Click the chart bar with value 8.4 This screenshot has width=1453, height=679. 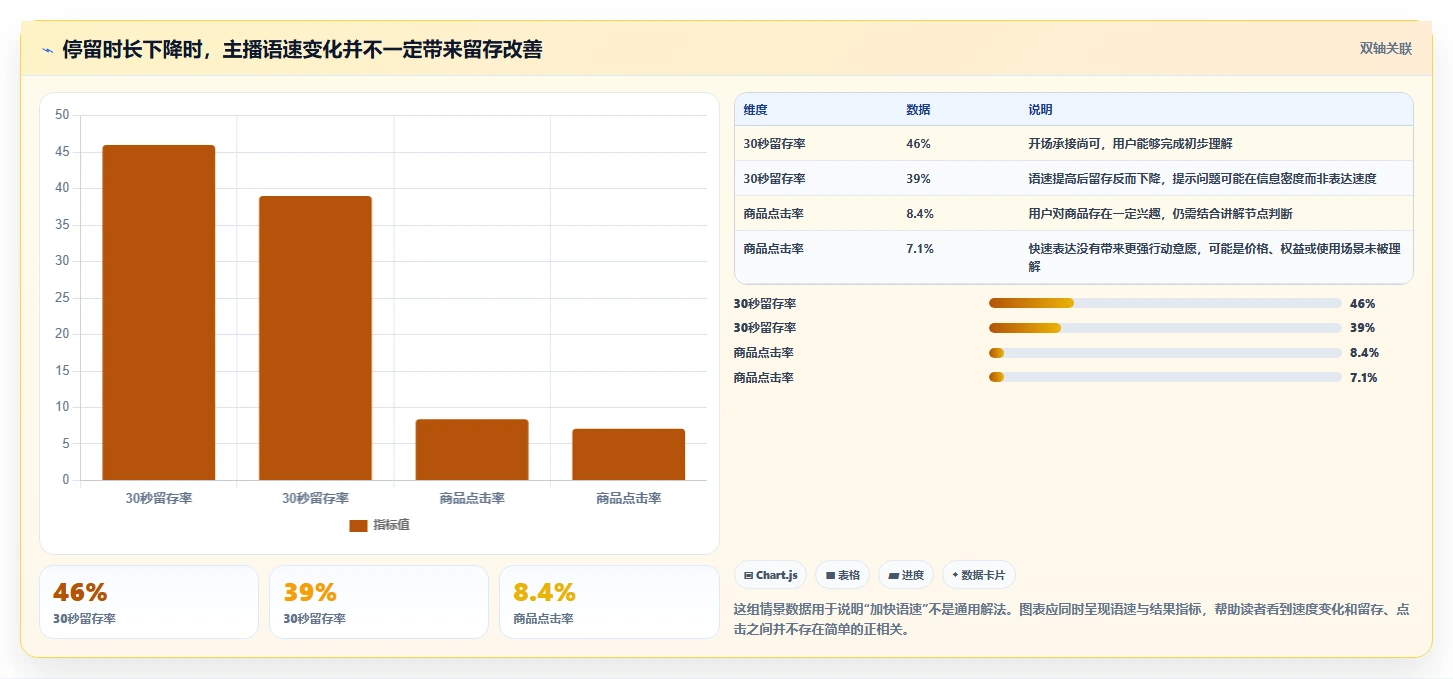(472, 449)
